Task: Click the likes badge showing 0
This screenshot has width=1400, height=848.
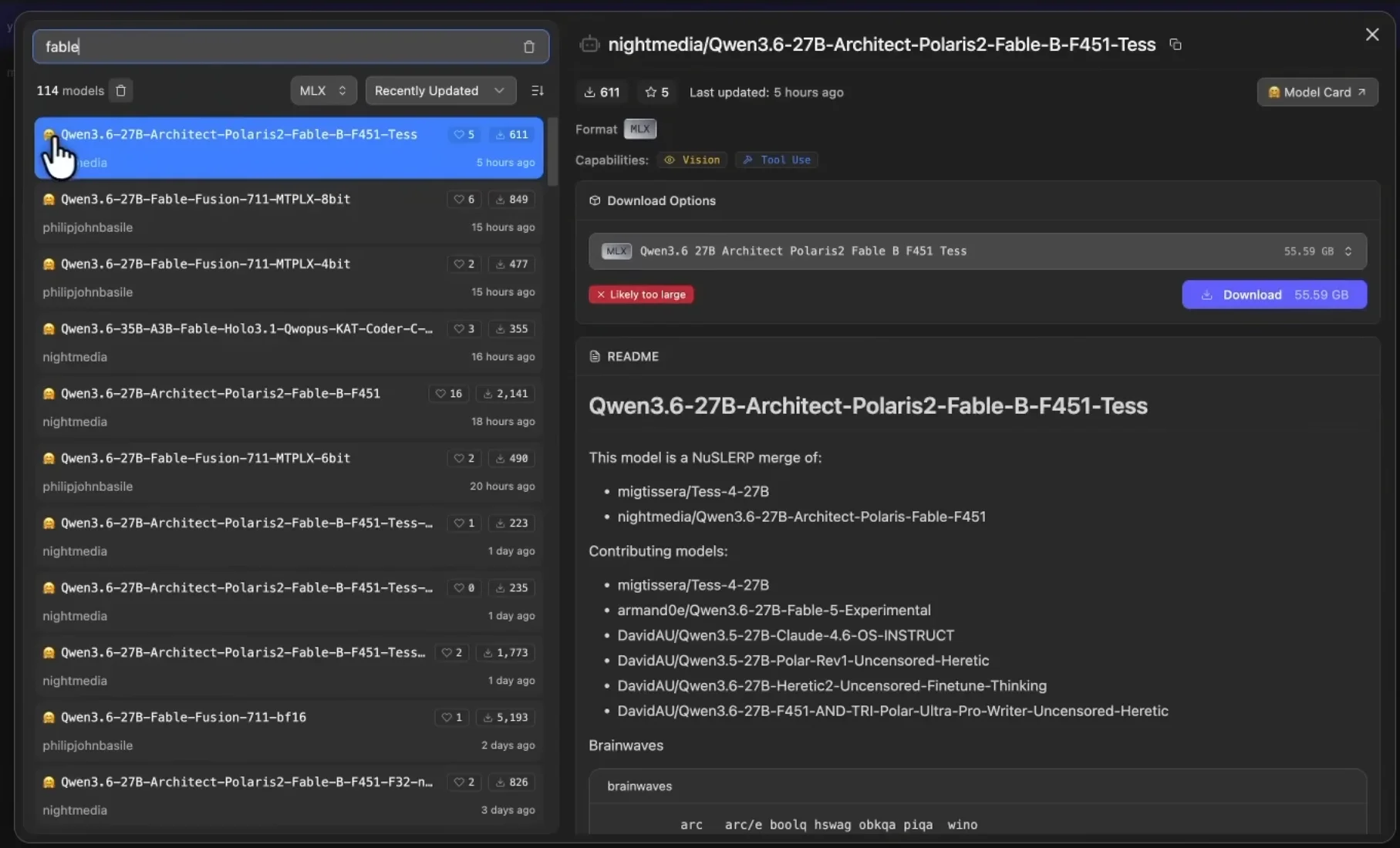Action: [x=464, y=588]
